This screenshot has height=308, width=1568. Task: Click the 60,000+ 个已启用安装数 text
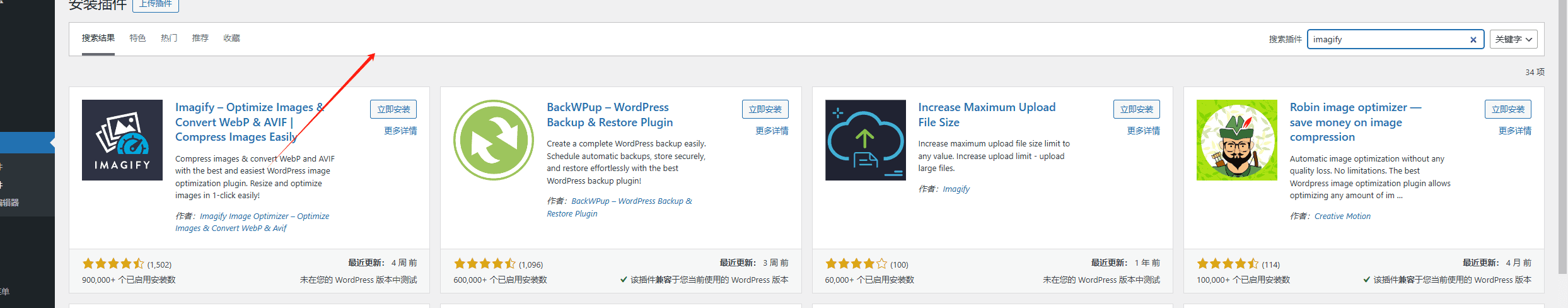click(869, 280)
